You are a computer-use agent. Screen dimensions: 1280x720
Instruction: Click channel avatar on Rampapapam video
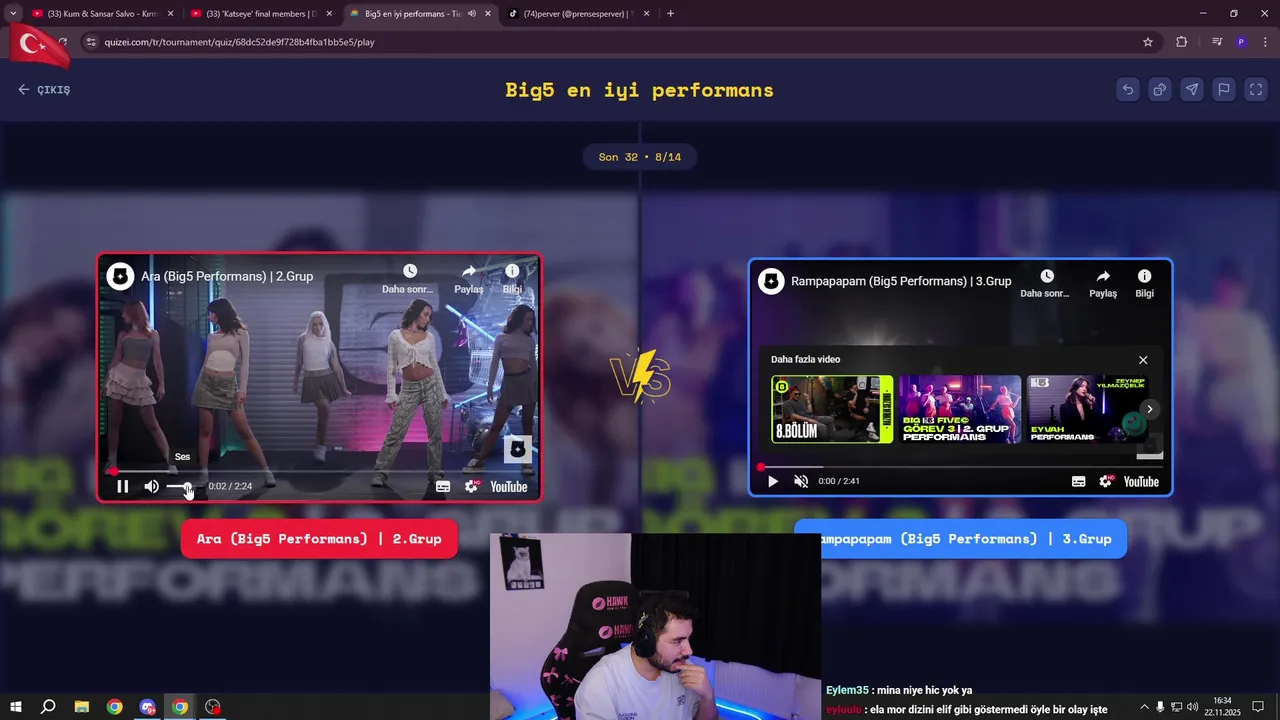coord(771,282)
